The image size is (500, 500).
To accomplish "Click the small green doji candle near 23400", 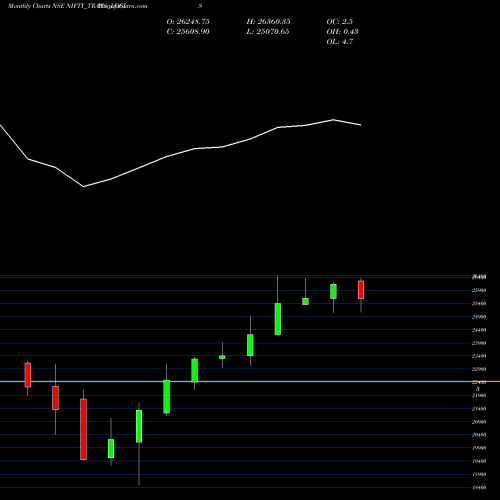I will (222, 357).
